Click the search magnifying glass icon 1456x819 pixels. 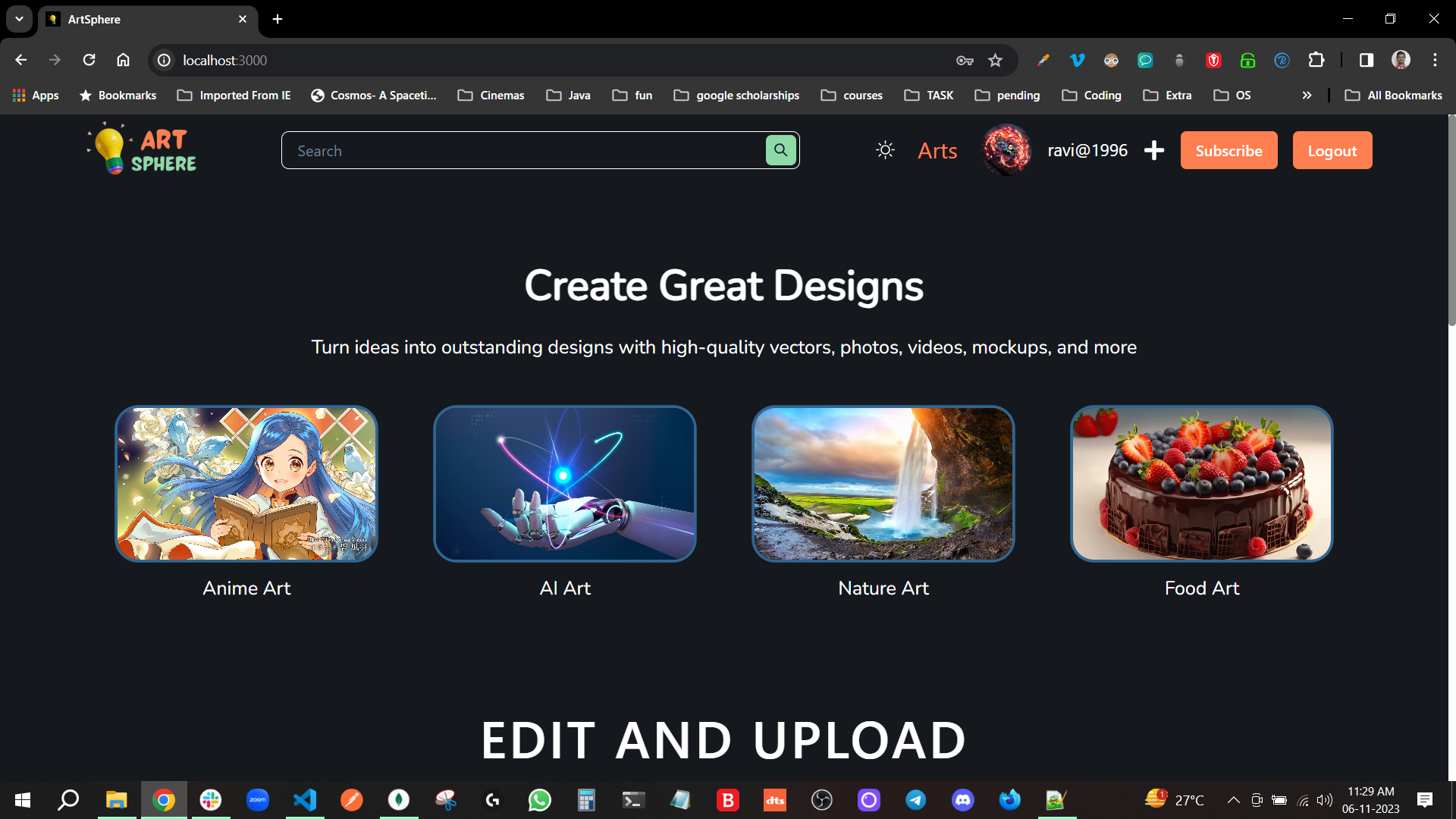pos(781,150)
